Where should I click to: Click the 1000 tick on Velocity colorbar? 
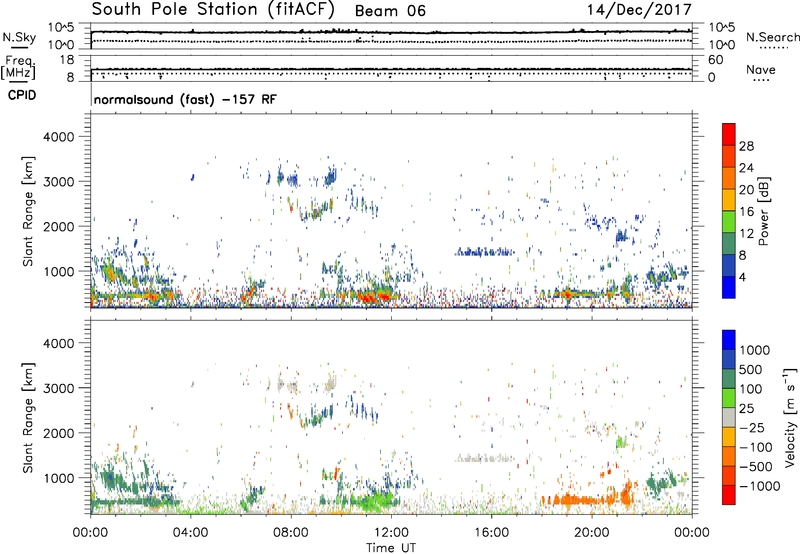pyautogui.click(x=755, y=350)
